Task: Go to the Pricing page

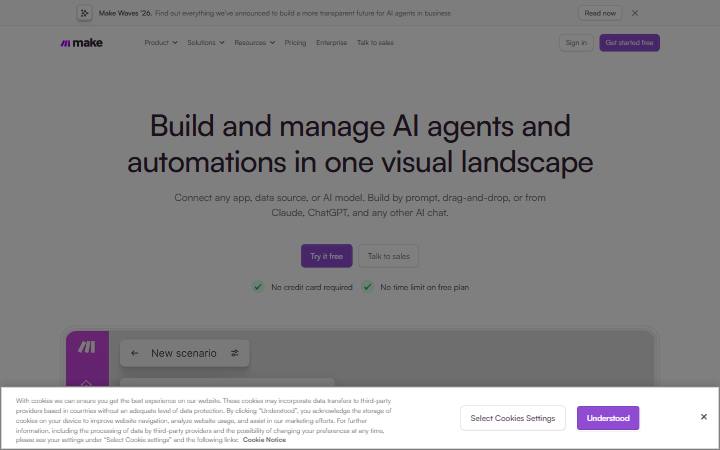Action: [295, 43]
